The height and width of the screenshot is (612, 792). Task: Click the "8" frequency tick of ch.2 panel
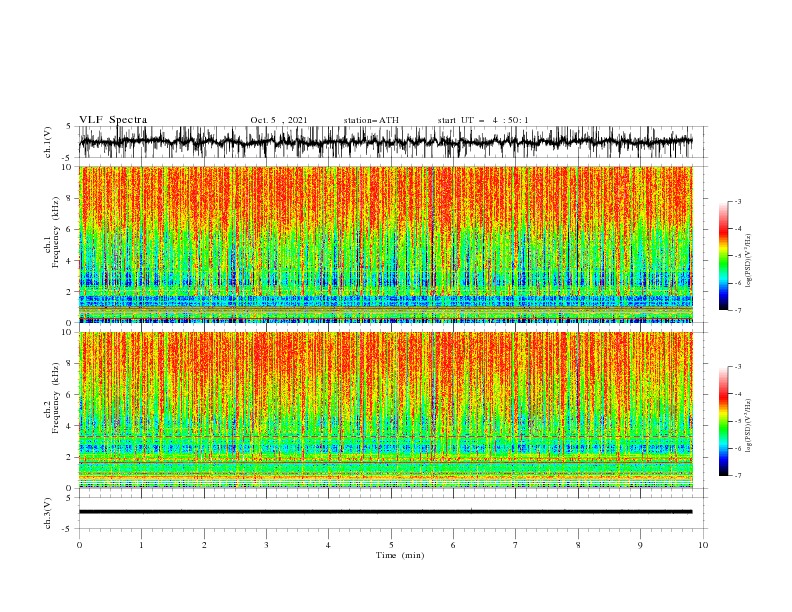point(71,364)
